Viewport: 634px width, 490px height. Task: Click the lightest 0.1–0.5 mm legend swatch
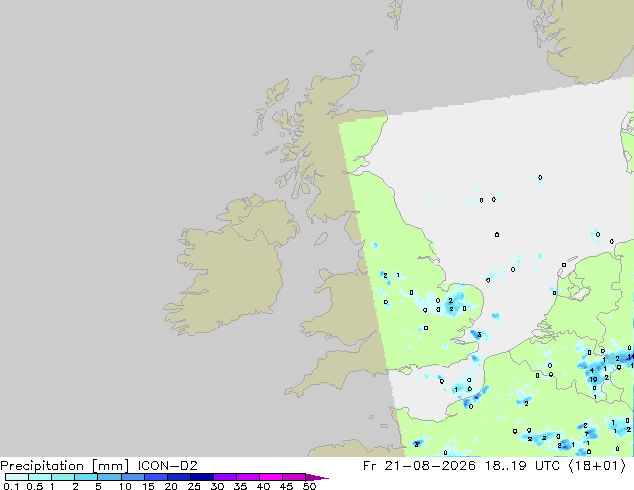(17, 477)
